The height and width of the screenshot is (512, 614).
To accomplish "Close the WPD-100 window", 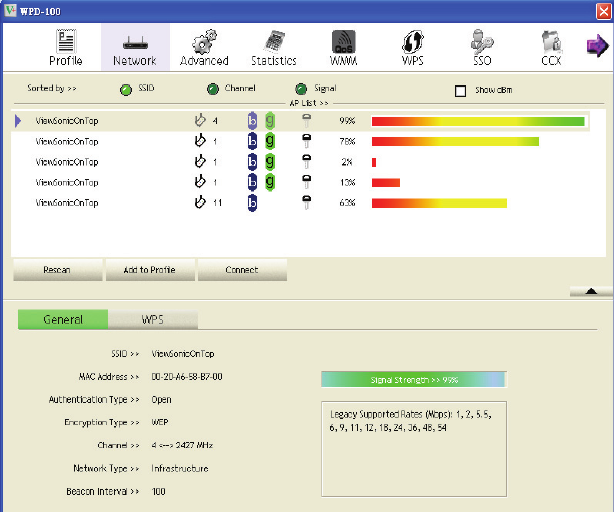I will click(x=603, y=11).
